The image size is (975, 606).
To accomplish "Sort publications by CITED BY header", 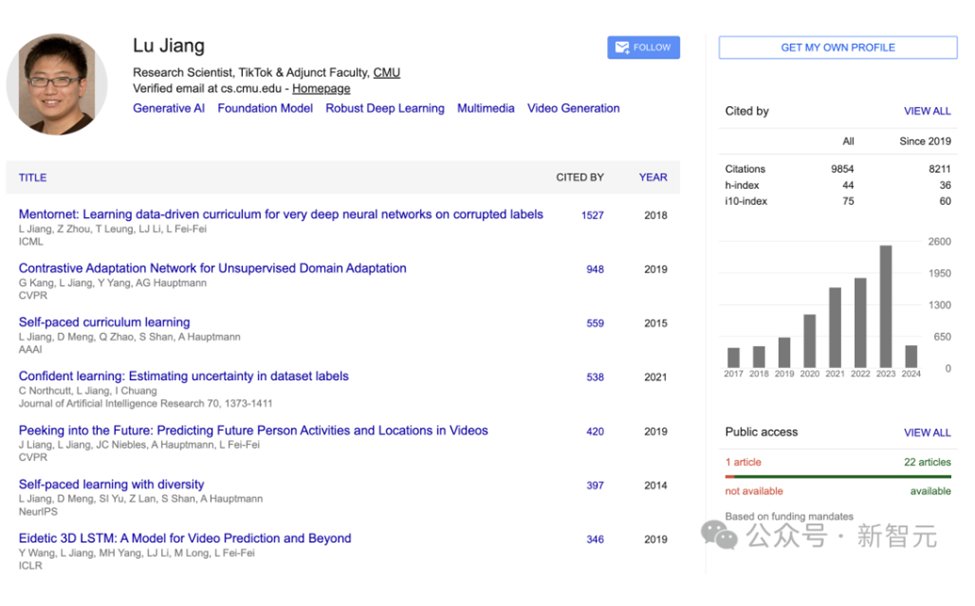I will point(580,177).
